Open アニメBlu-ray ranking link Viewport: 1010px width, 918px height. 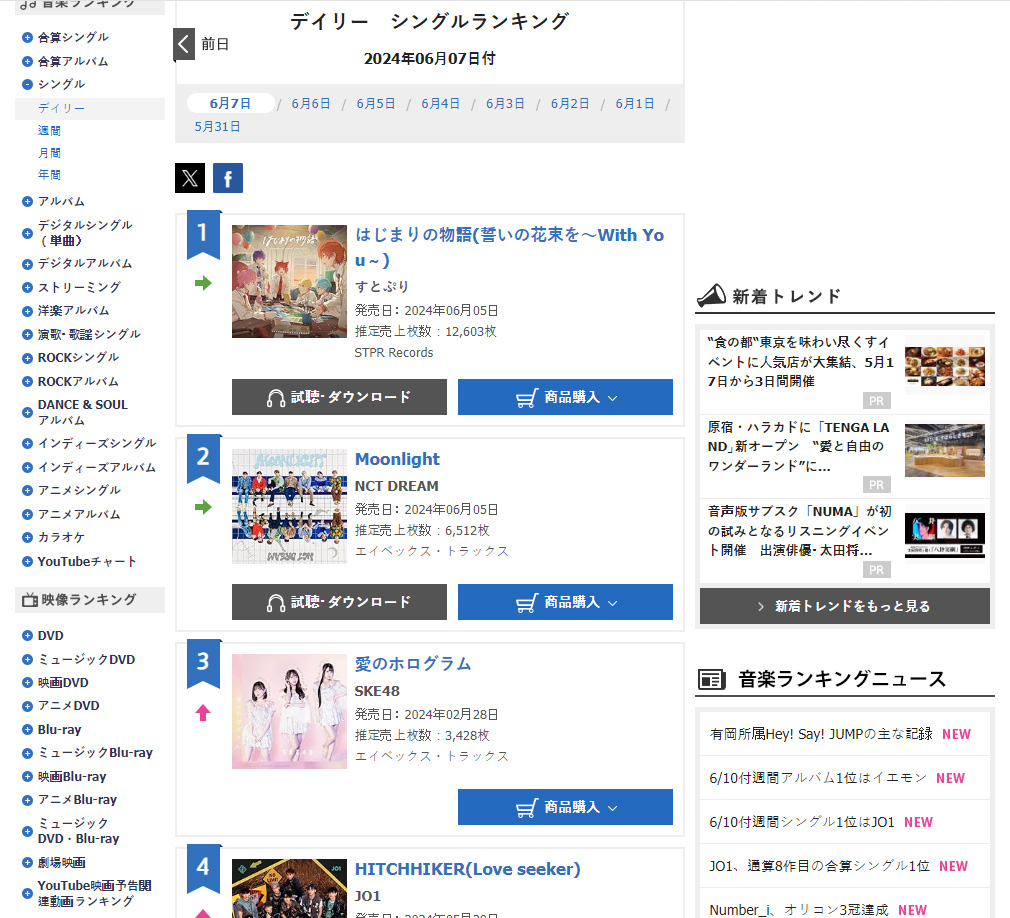coord(77,800)
